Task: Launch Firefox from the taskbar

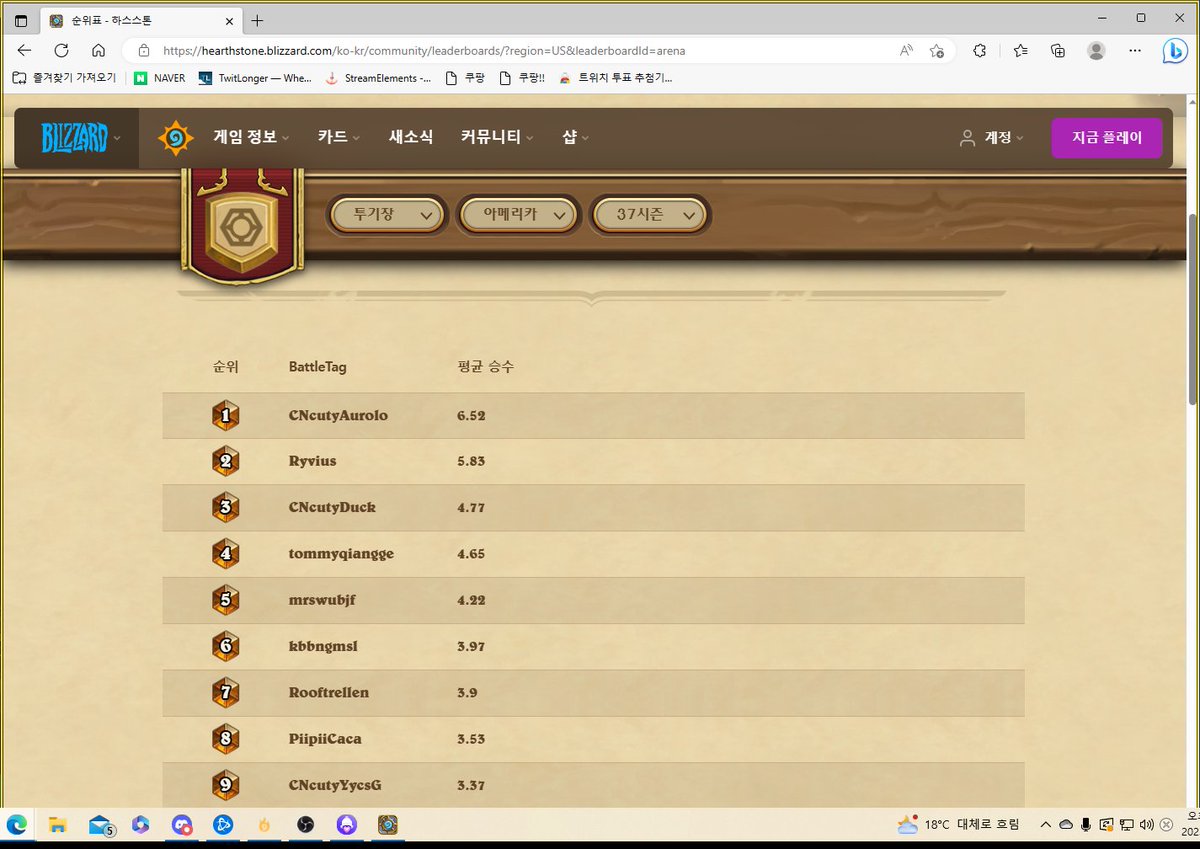Action: click(264, 825)
